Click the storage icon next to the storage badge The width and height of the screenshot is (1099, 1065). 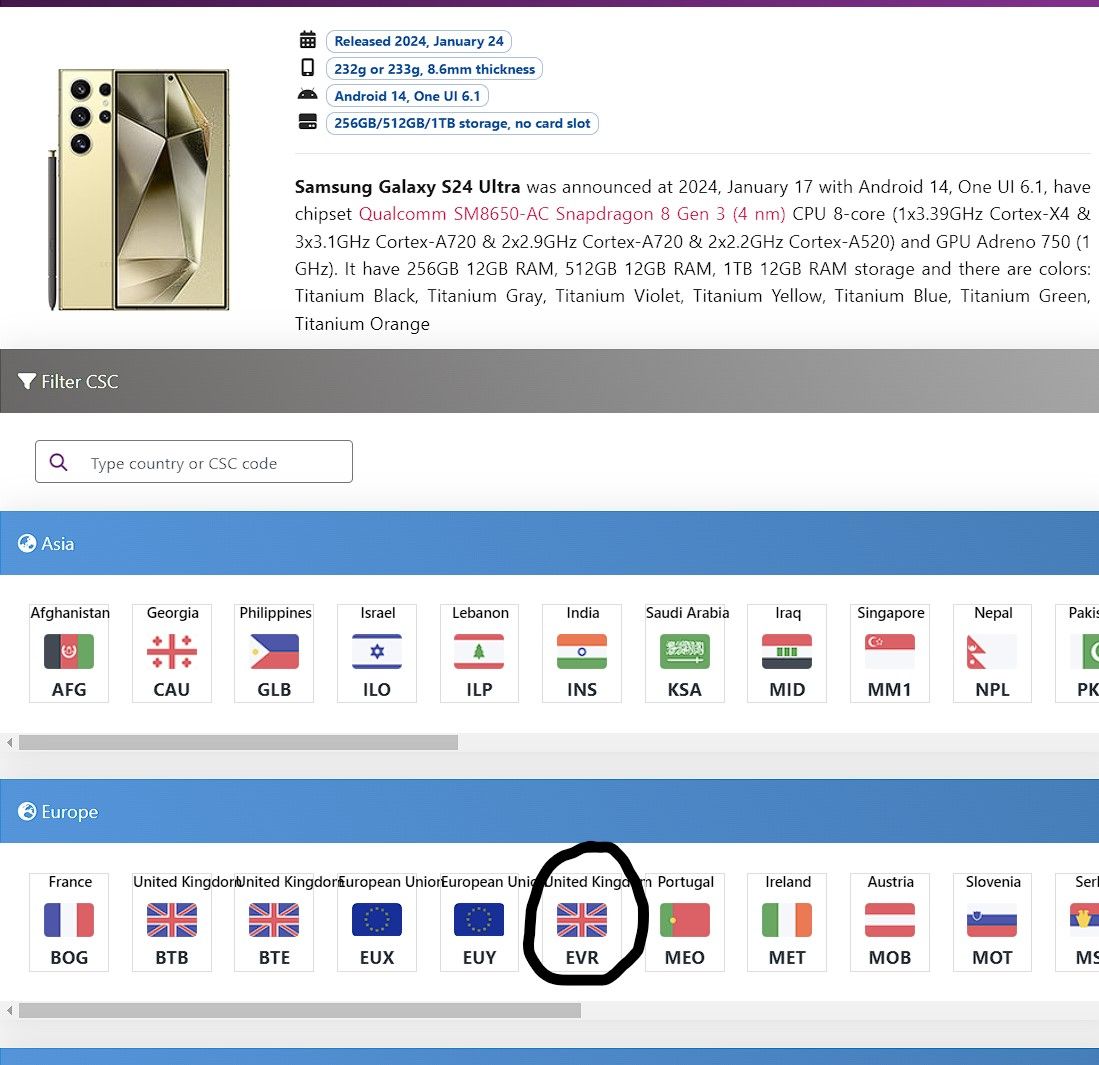(308, 121)
